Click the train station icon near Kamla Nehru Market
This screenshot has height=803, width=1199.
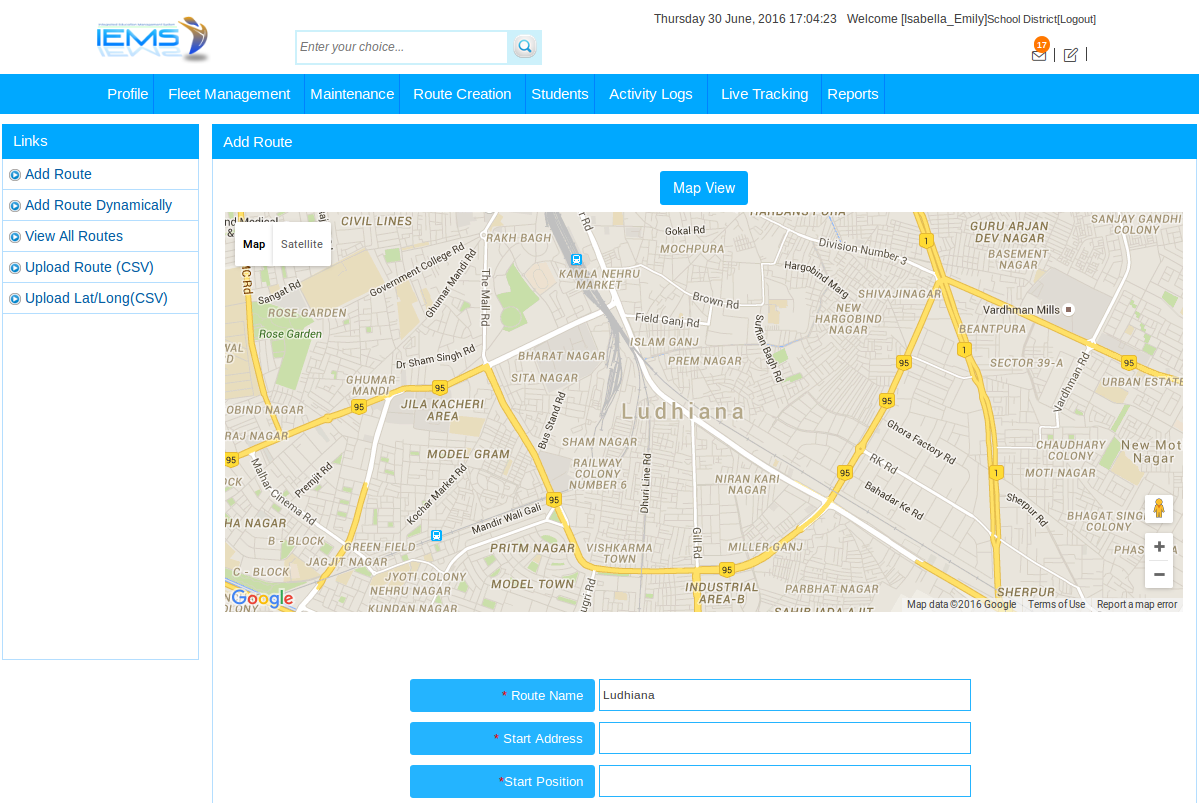tap(577, 260)
